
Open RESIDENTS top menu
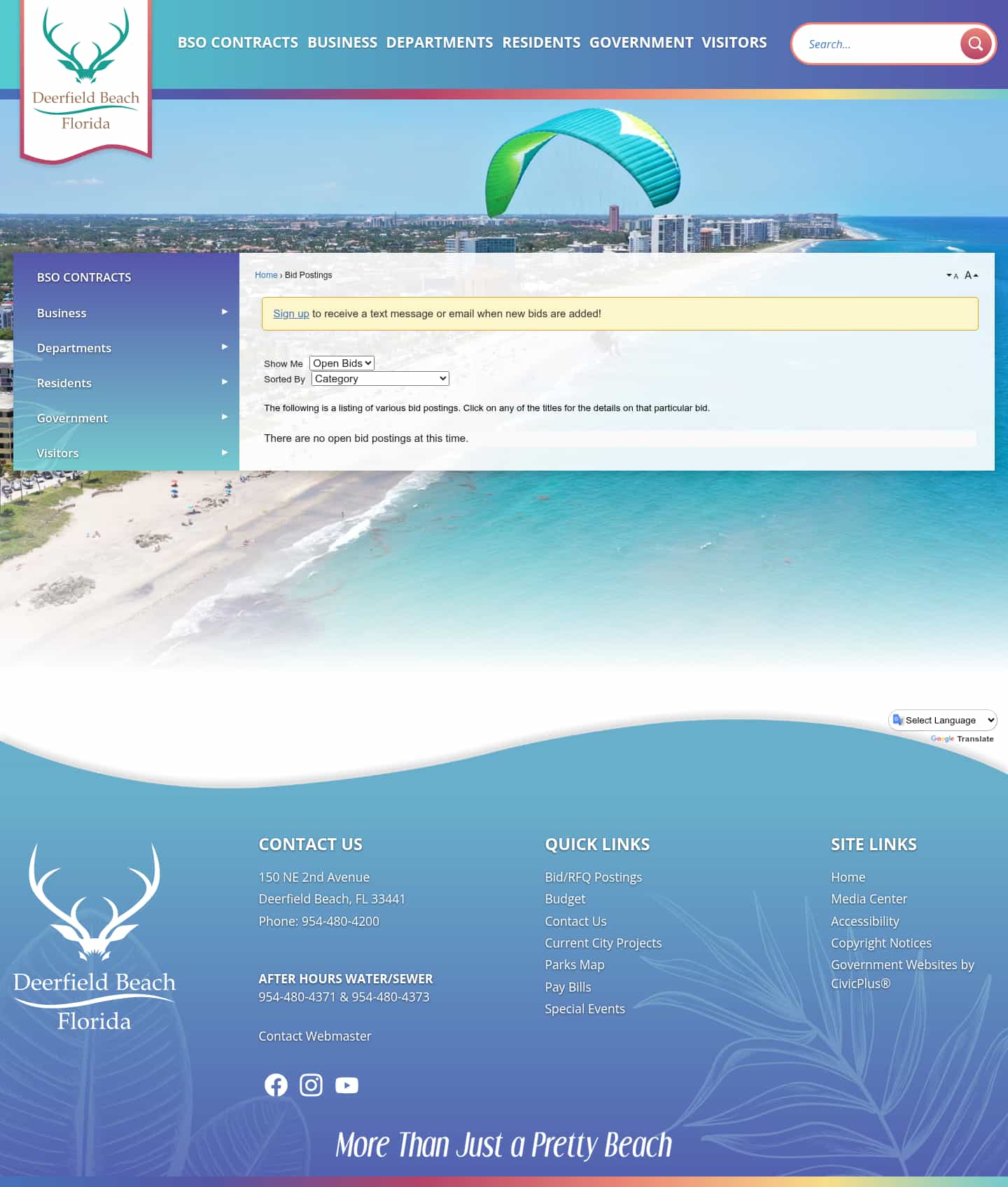coord(541,43)
